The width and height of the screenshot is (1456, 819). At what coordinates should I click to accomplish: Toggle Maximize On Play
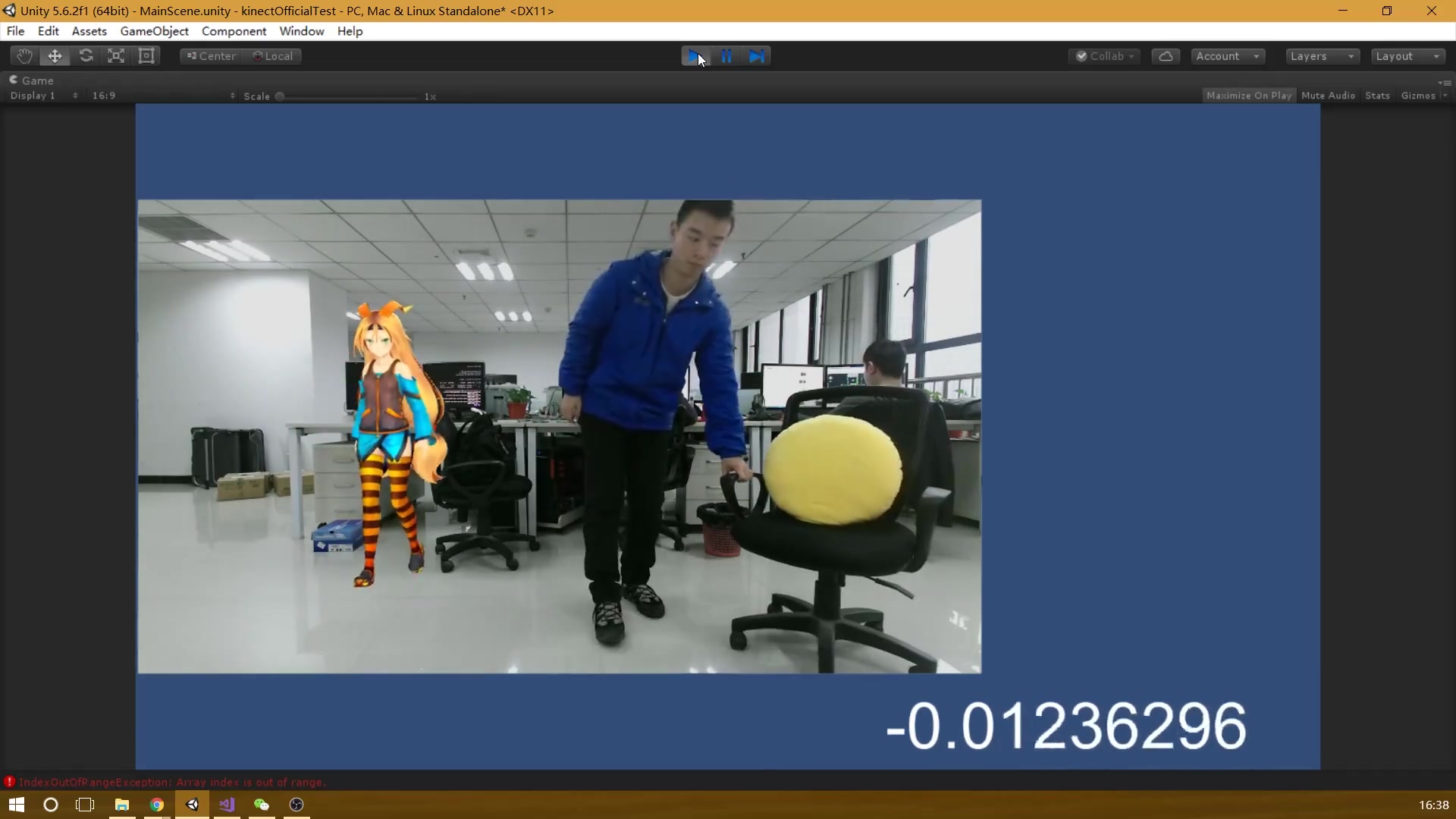1248,95
